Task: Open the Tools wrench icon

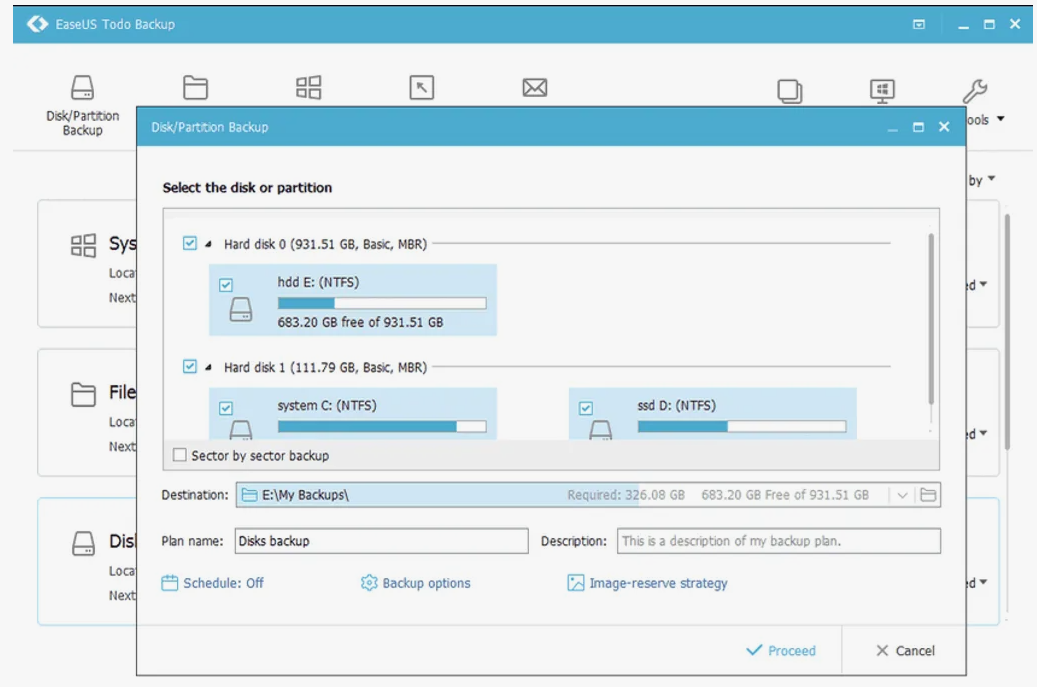Action: tap(975, 91)
